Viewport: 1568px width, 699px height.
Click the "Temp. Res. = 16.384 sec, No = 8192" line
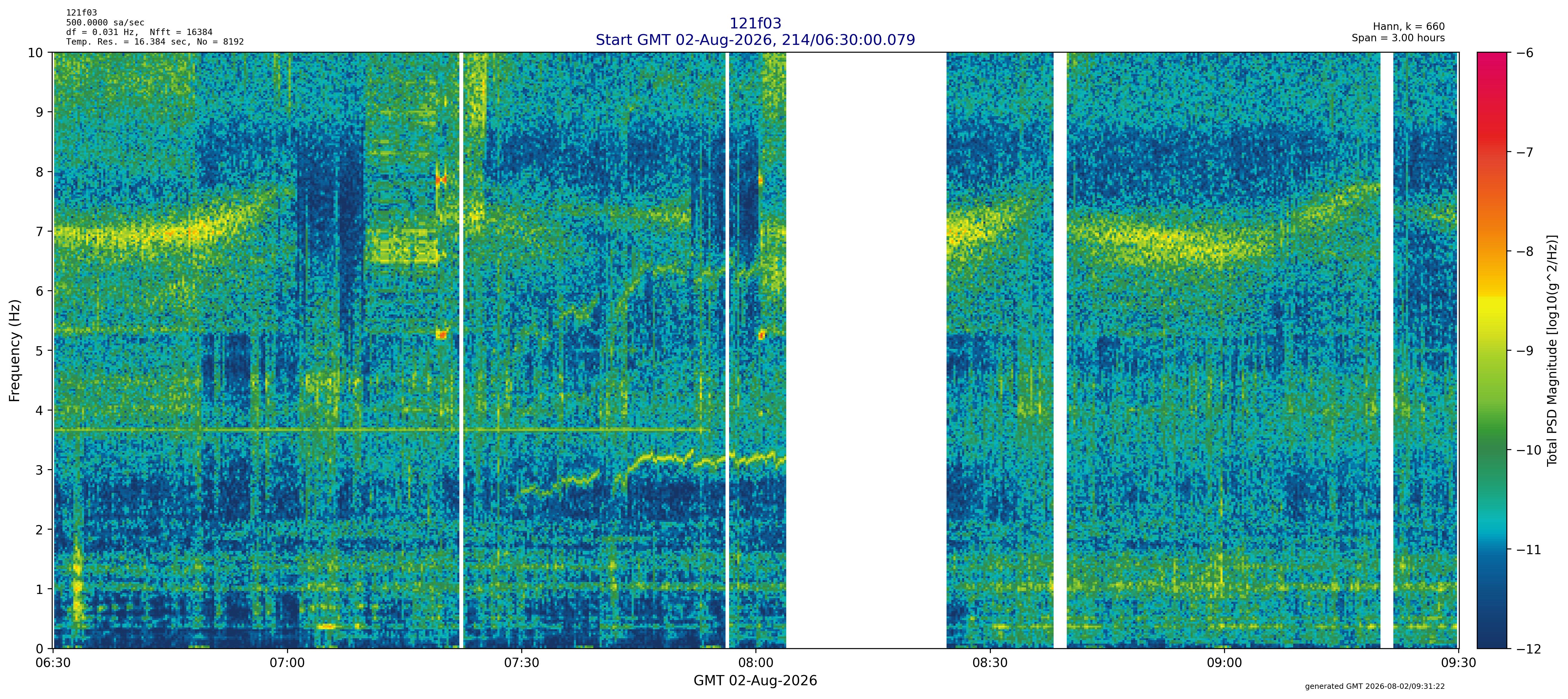pyautogui.click(x=155, y=42)
